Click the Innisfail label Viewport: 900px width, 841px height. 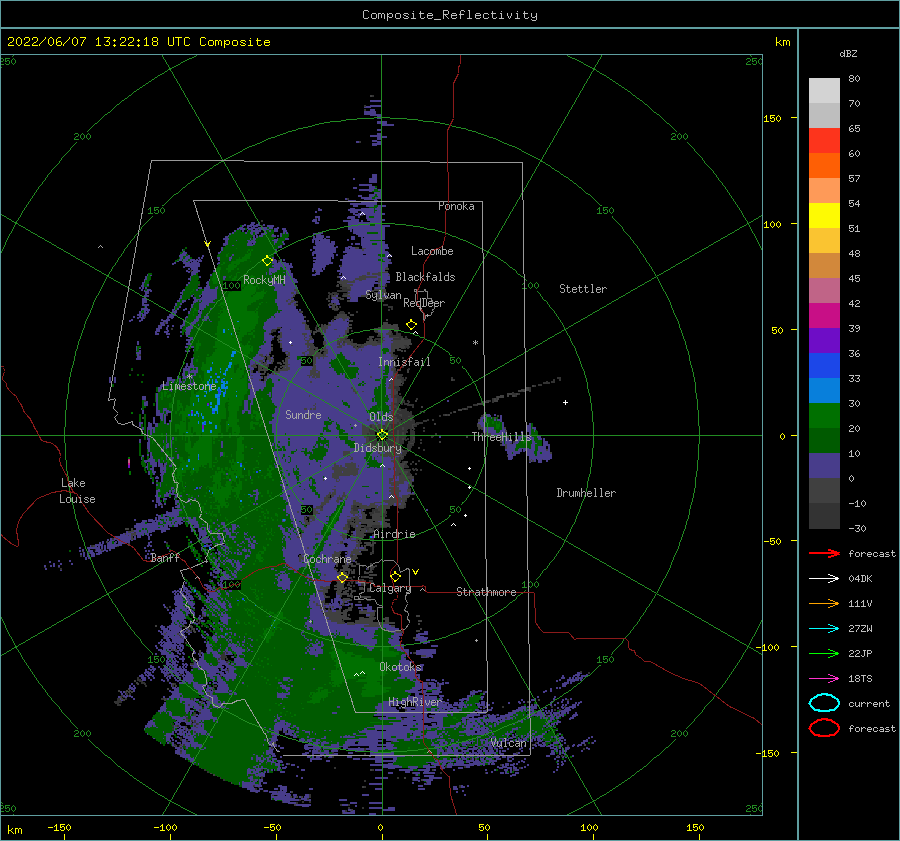404,362
